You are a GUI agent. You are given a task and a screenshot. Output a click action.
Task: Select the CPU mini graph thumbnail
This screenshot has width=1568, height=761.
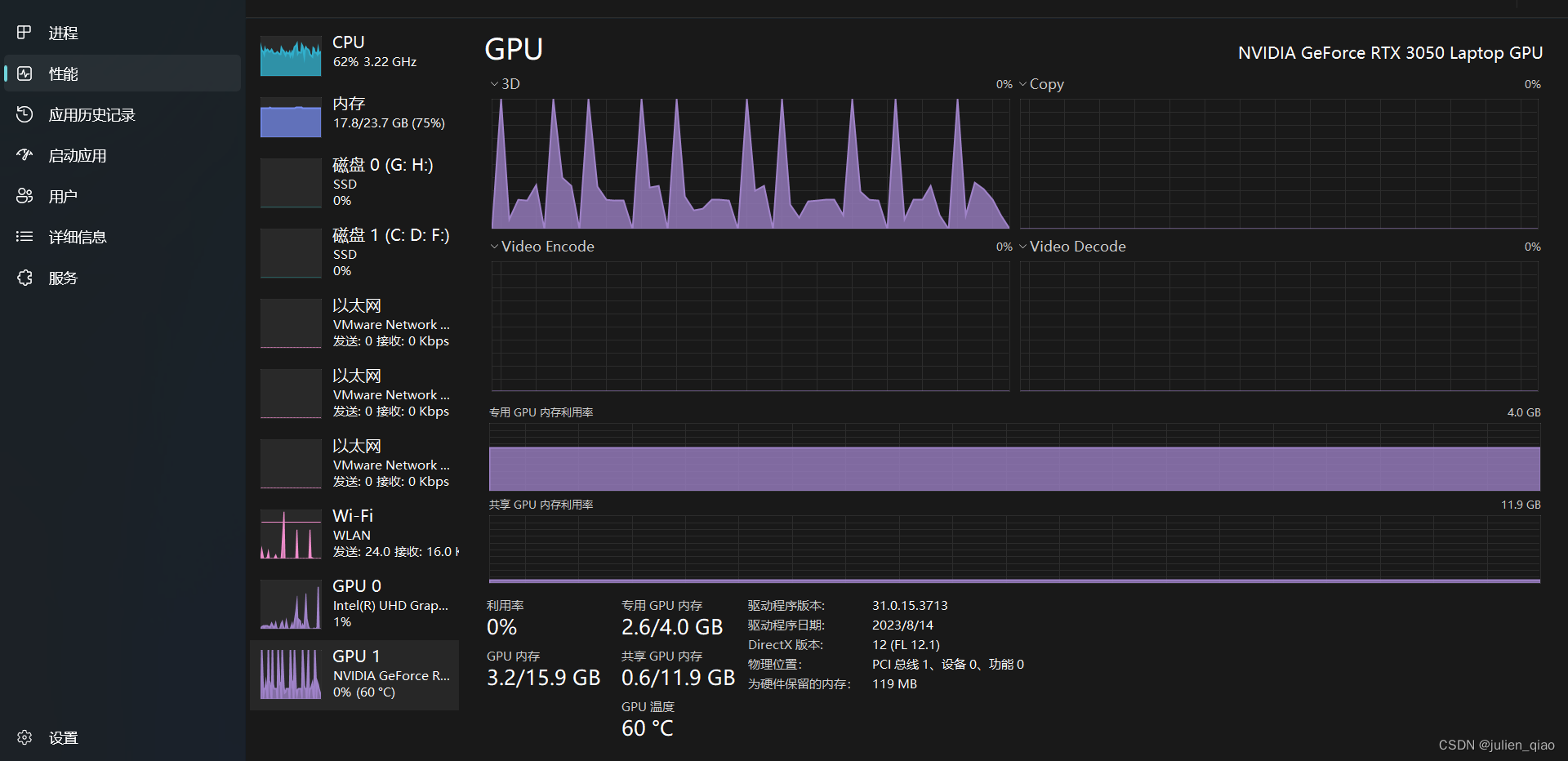click(x=291, y=56)
